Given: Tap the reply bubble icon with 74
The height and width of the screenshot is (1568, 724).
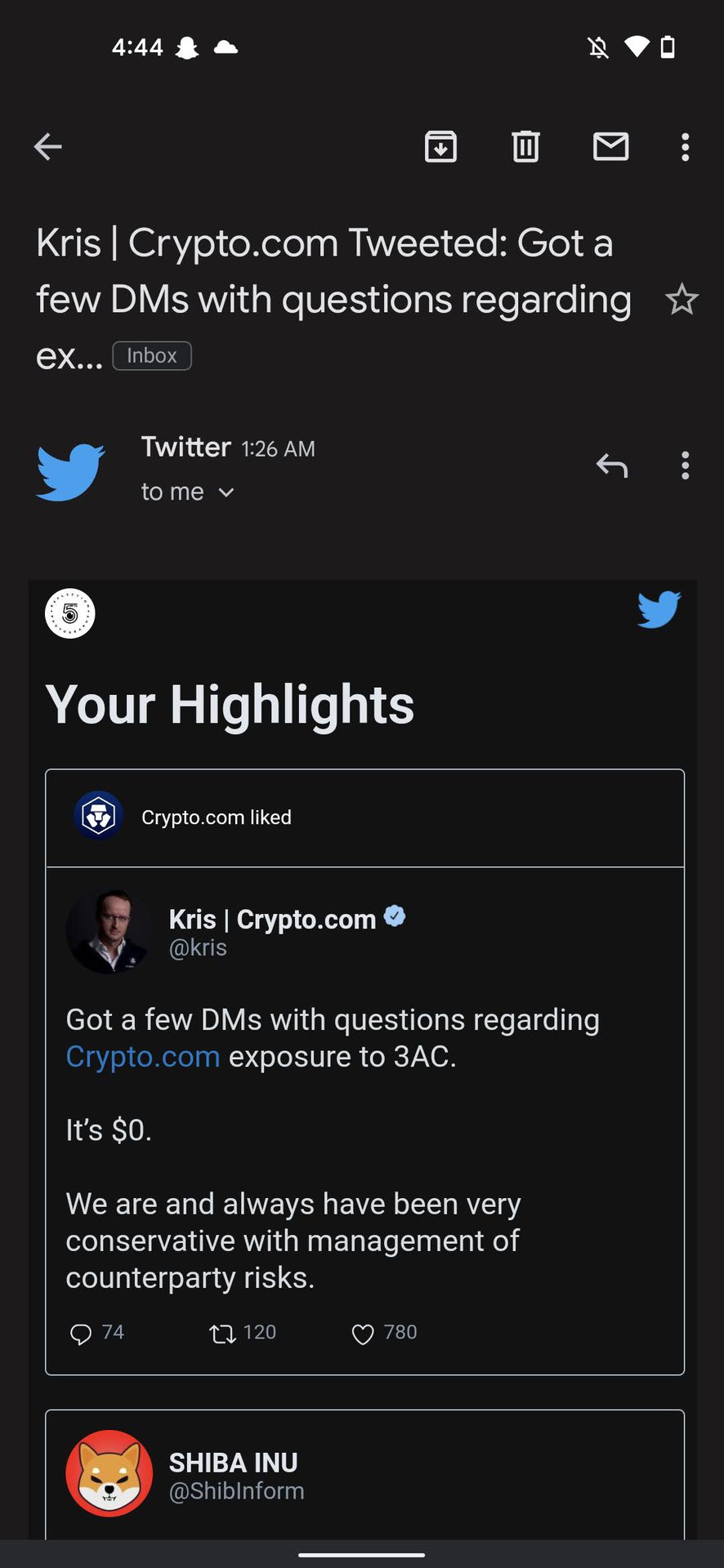Looking at the screenshot, I should 81,1334.
